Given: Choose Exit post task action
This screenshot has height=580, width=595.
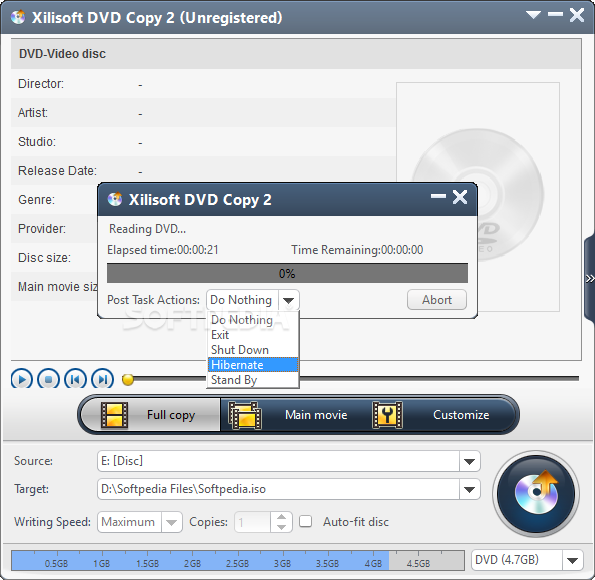Looking at the screenshot, I should click(253, 335).
